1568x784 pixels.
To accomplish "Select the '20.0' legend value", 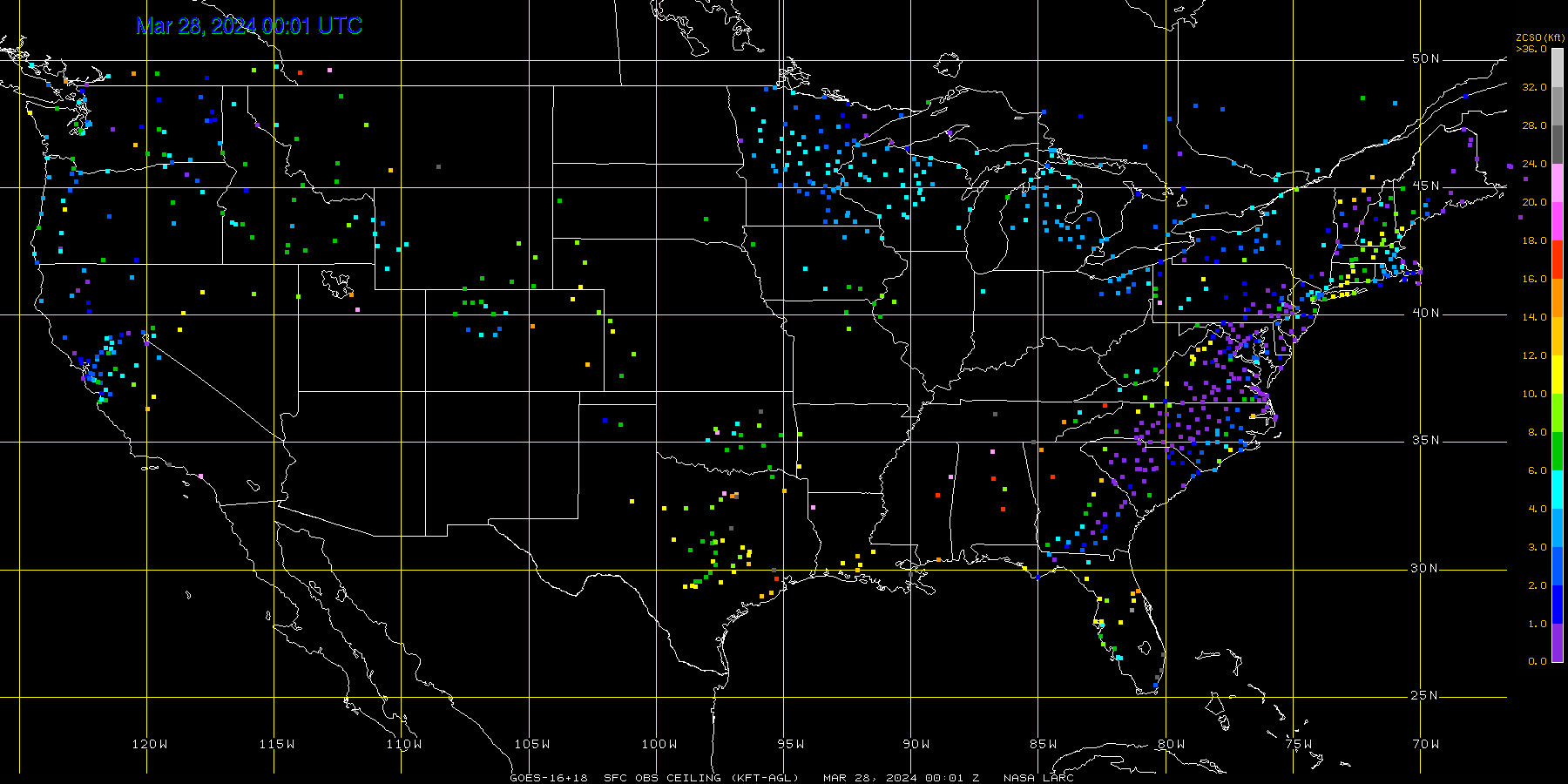I will (x=1534, y=202).
